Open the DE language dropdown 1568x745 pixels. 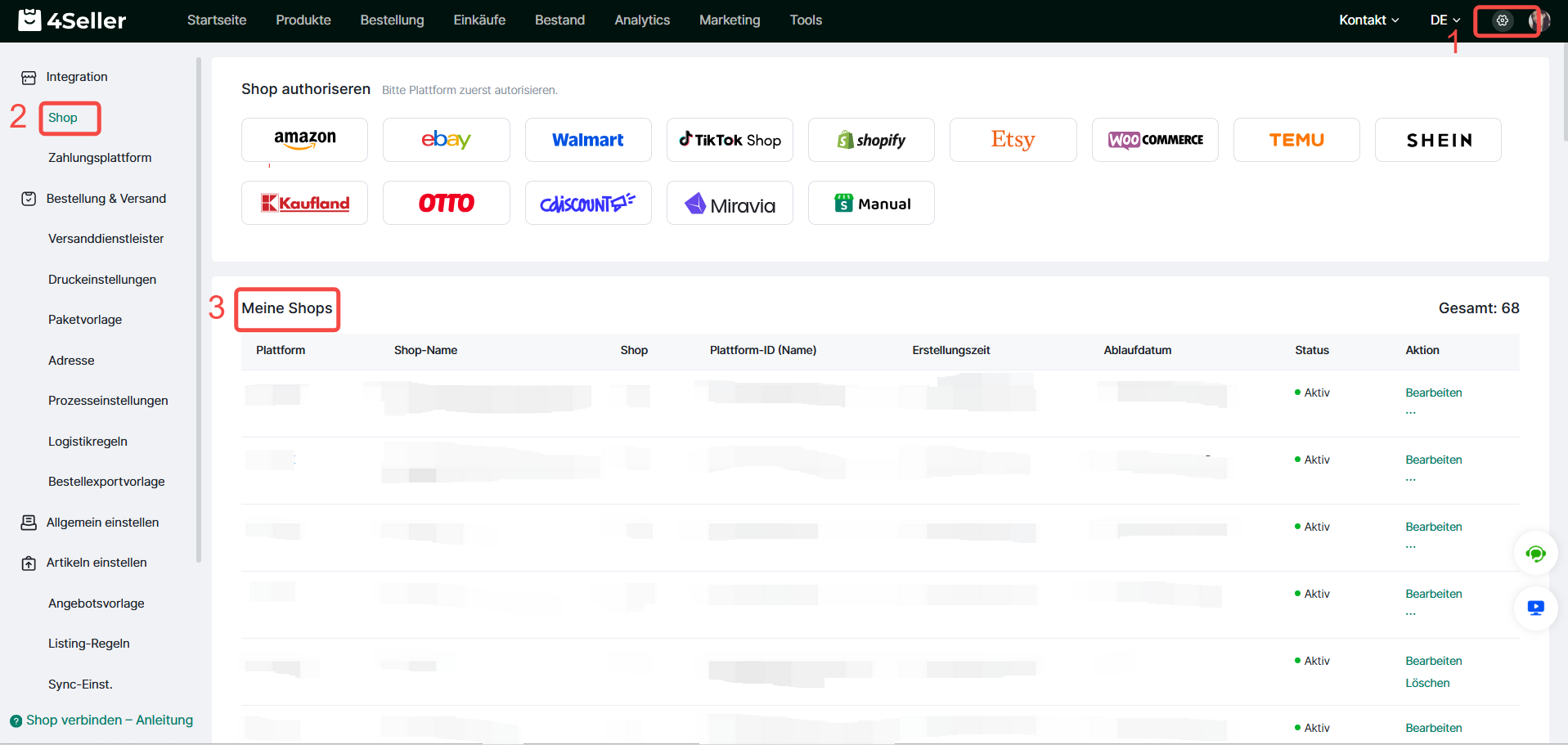[1444, 20]
